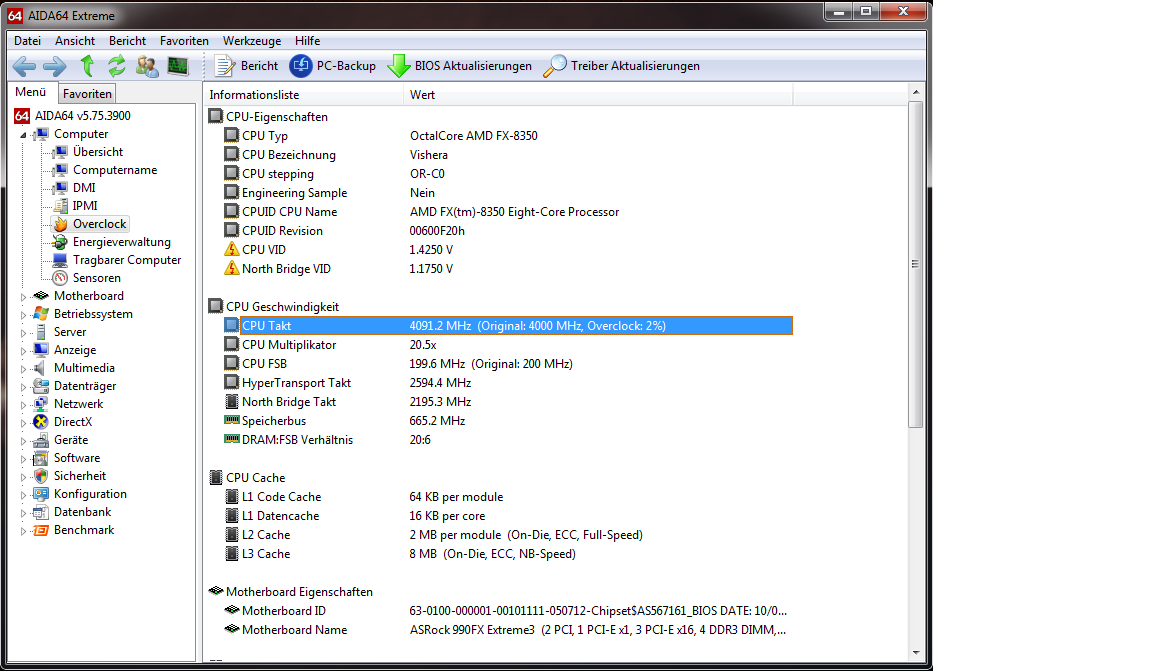Image resolution: width=1152 pixels, height=671 pixels.
Task: Switch to the Menü tab
Action: tap(31, 93)
